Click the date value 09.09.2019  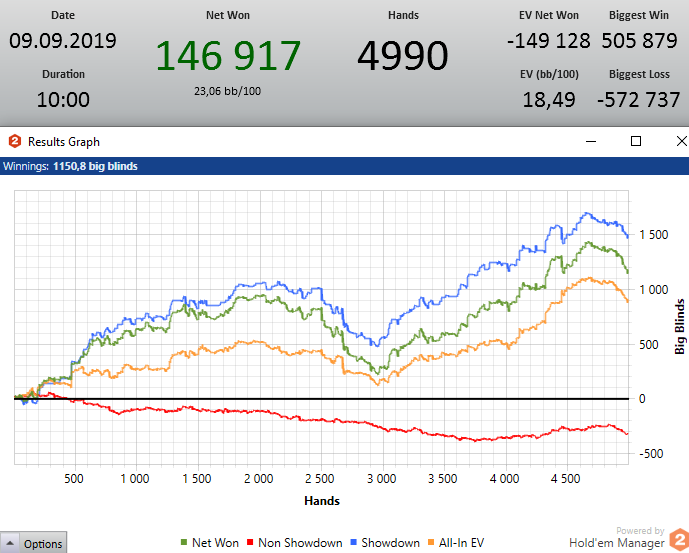point(63,41)
